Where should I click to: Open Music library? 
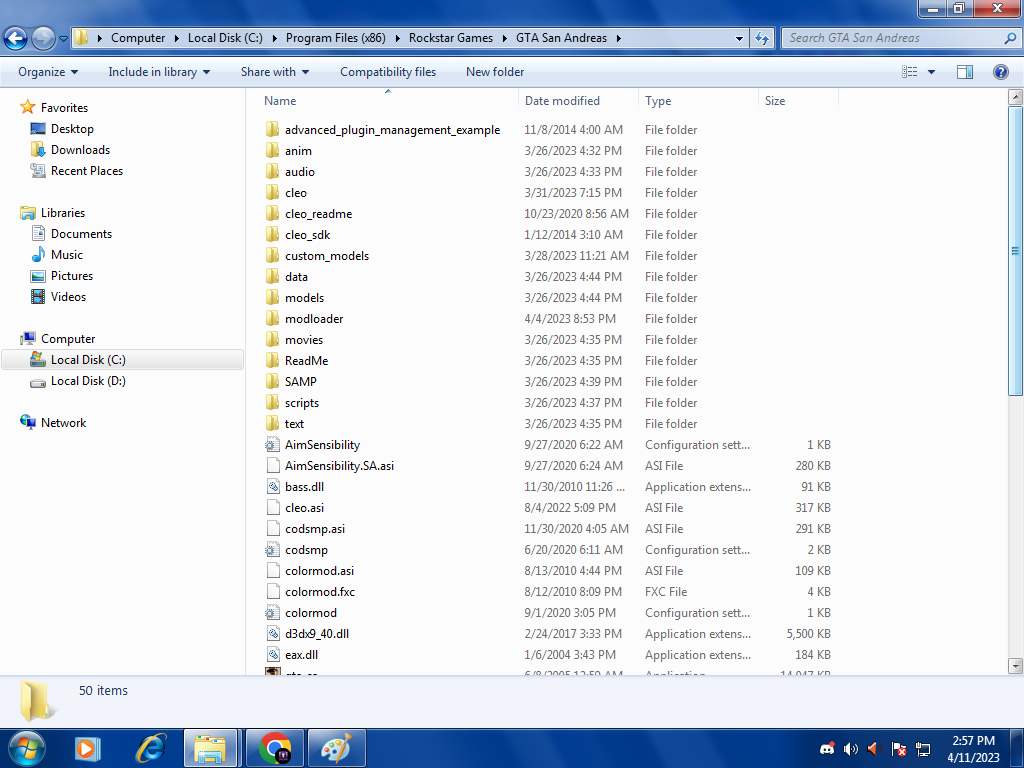tap(57, 255)
